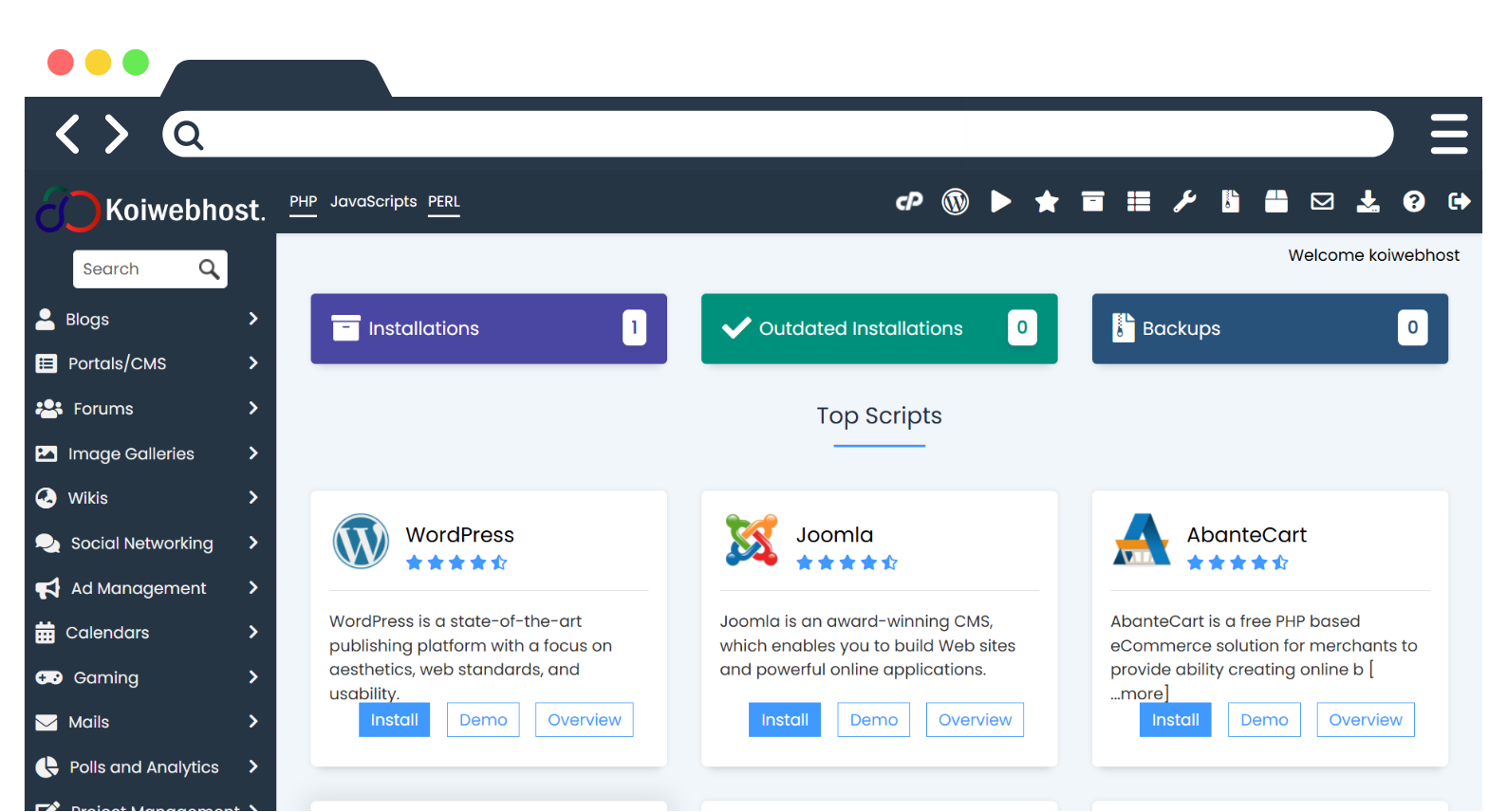Select the PERL tab
Screen dimensions: 1507x812
point(443,201)
